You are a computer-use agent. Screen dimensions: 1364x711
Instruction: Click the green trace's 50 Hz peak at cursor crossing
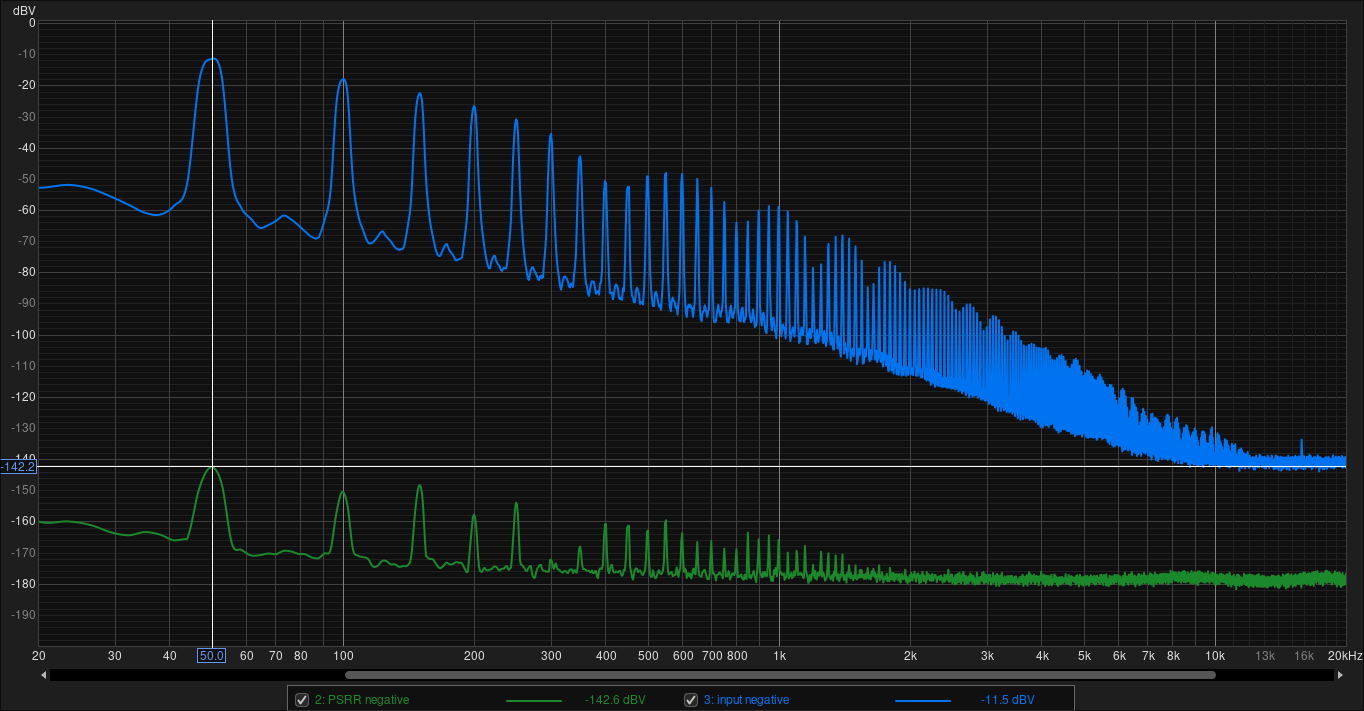(x=211, y=467)
